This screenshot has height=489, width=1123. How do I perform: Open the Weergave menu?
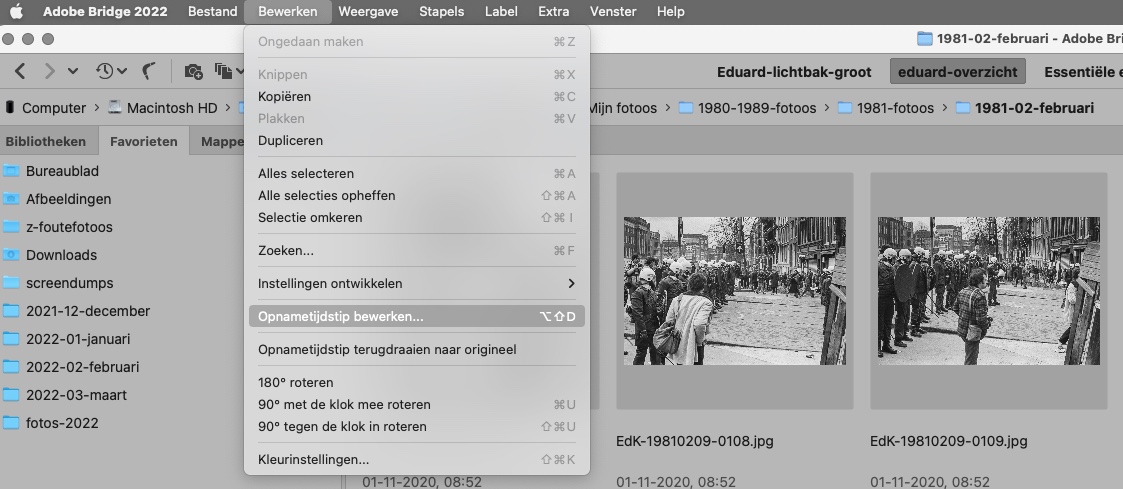click(368, 12)
